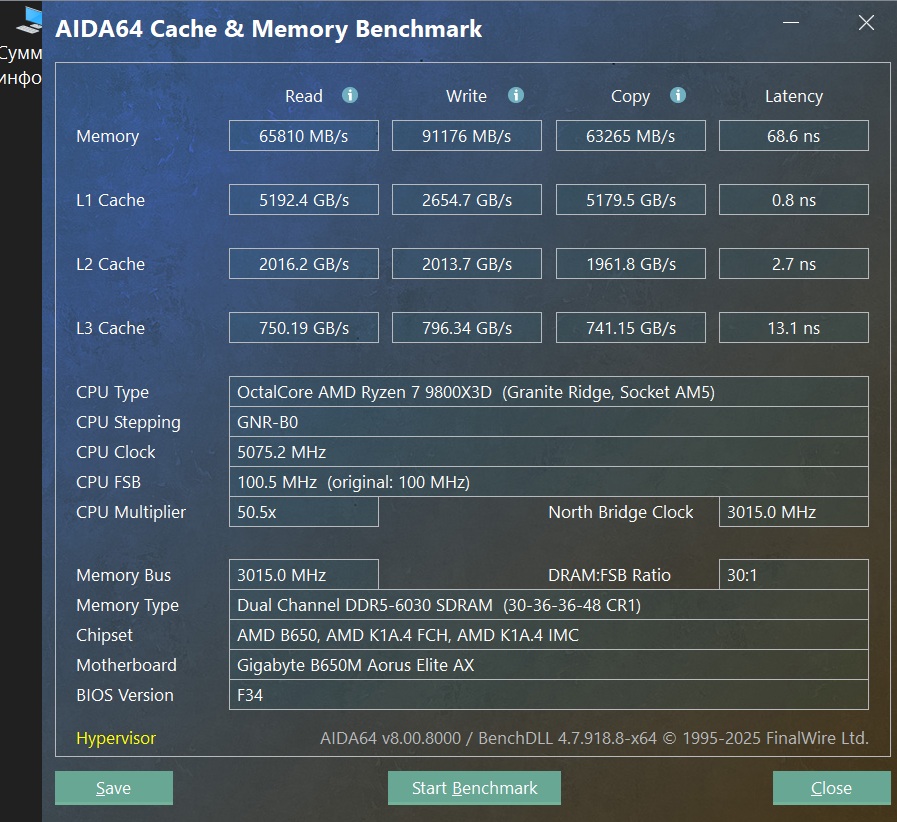This screenshot has height=822, width=897.
Task: Click the L2 Cache row label
Action: [110, 264]
